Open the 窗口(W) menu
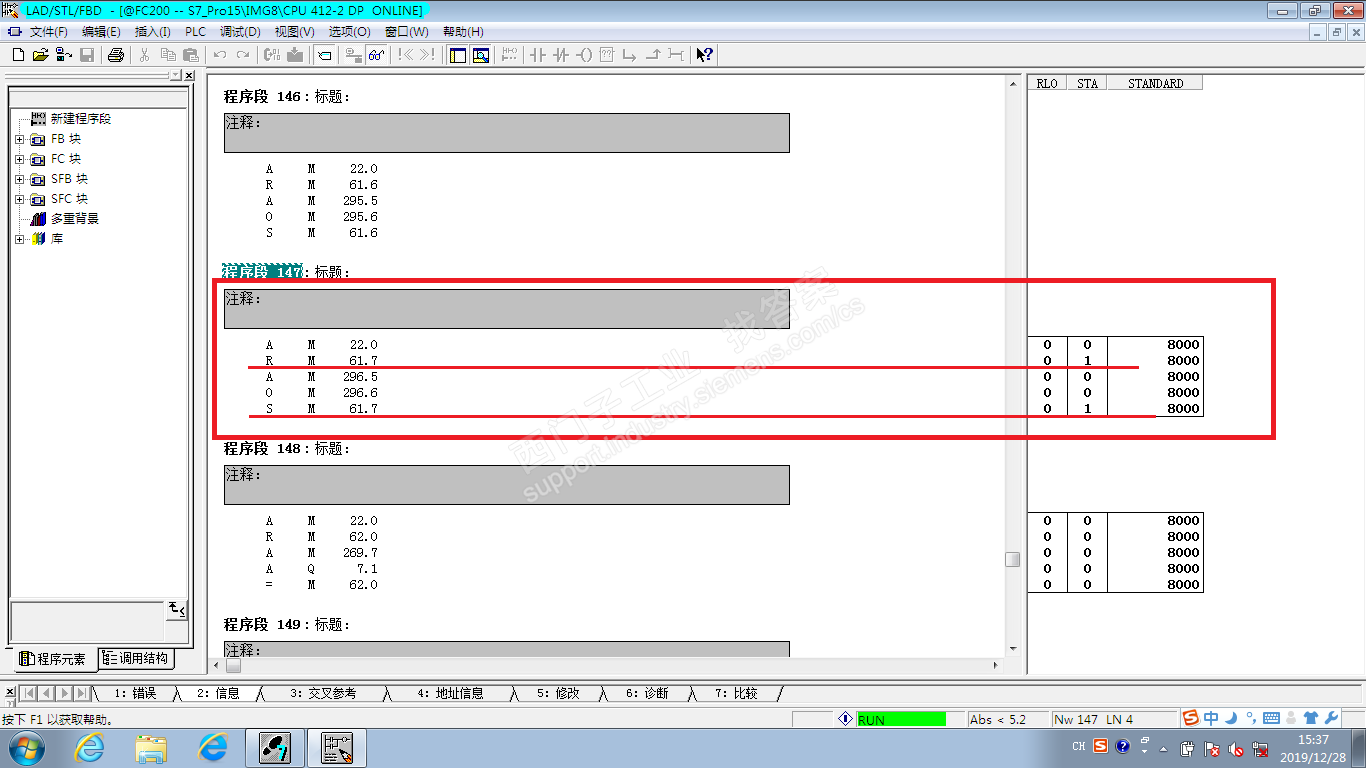This screenshot has width=1366, height=768. point(406,32)
